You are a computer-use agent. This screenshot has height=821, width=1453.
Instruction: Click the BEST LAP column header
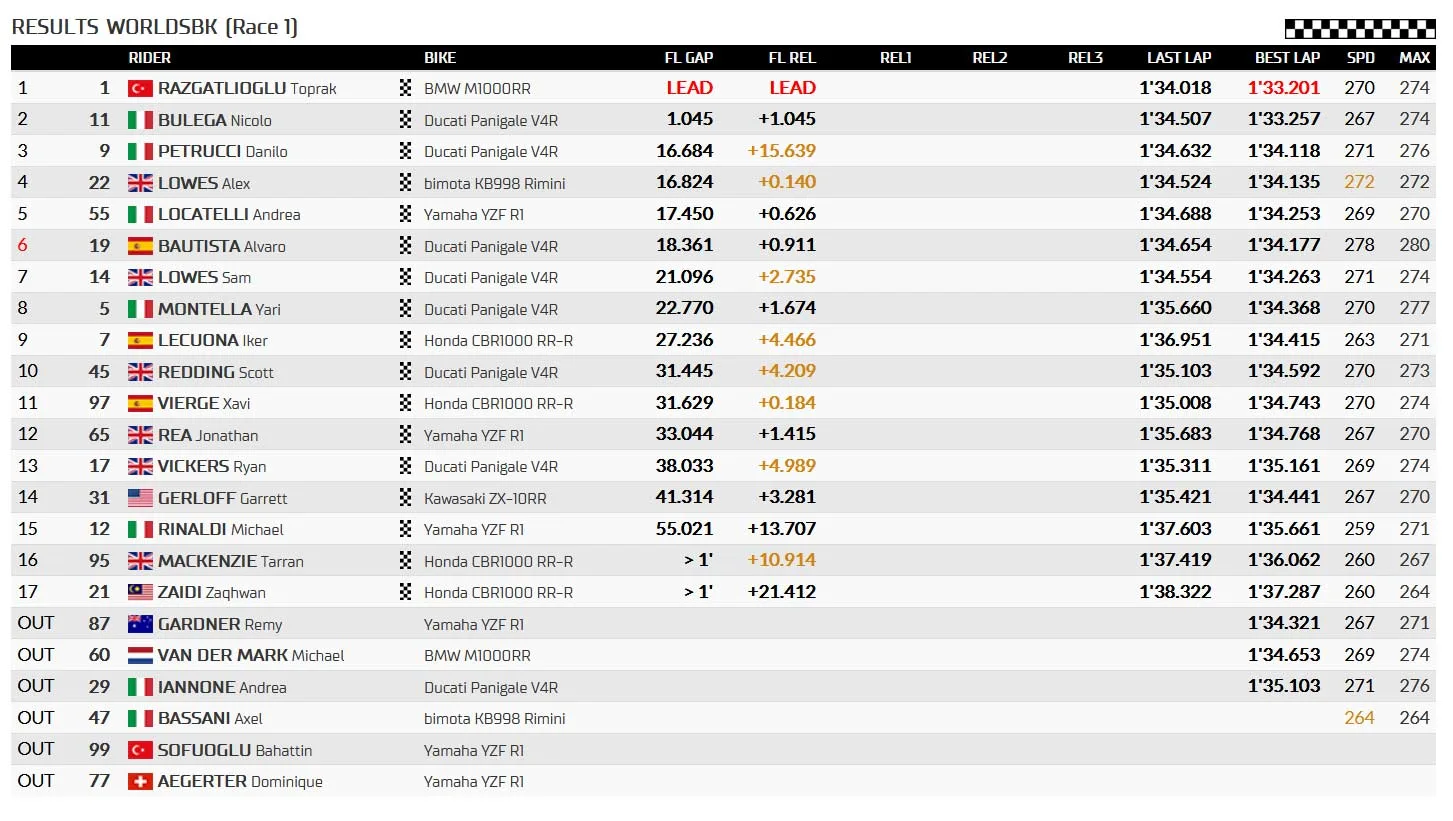click(1287, 58)
